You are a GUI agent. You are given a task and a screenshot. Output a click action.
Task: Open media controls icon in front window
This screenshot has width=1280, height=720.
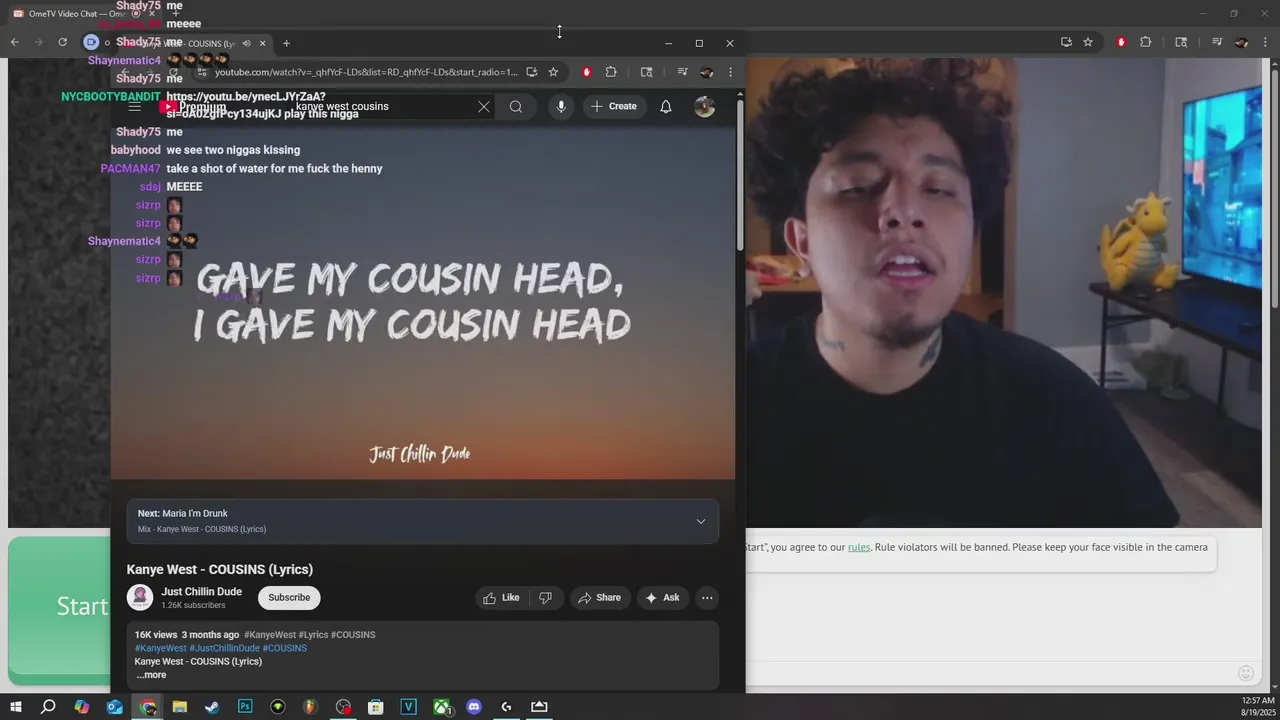pyautogui.click(x=683, y=72)
